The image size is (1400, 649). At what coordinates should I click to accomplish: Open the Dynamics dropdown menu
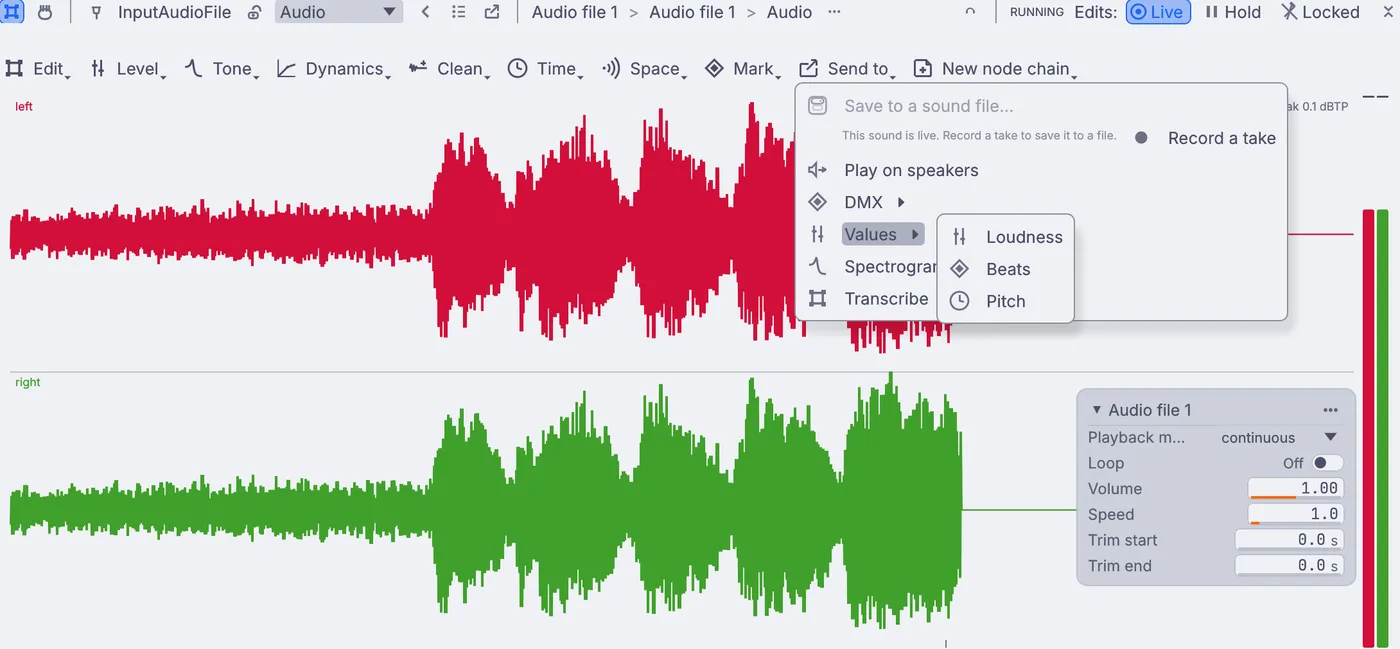click(x=335, y=68)
